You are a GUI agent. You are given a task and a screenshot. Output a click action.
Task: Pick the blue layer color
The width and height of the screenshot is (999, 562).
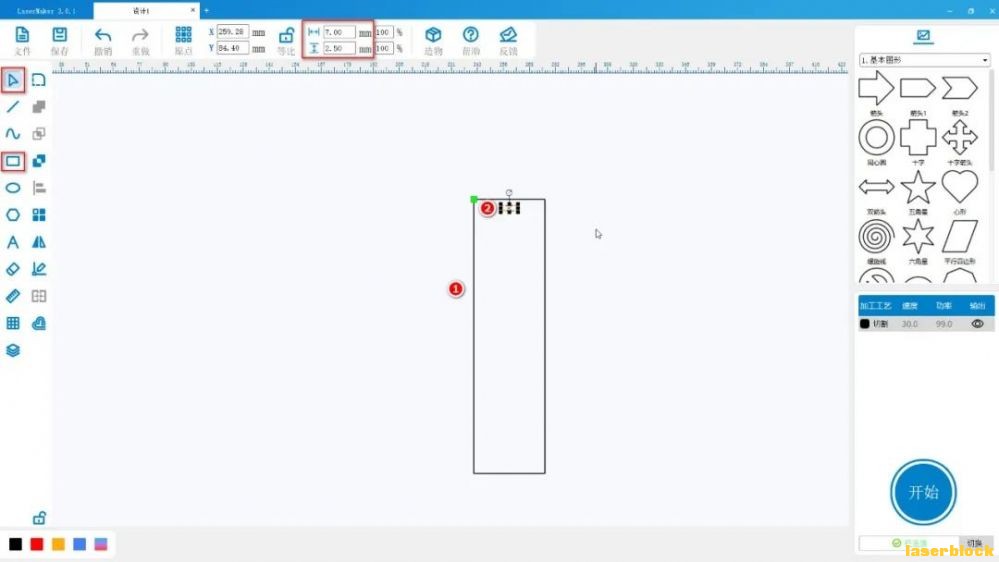(x=80, y=544)
